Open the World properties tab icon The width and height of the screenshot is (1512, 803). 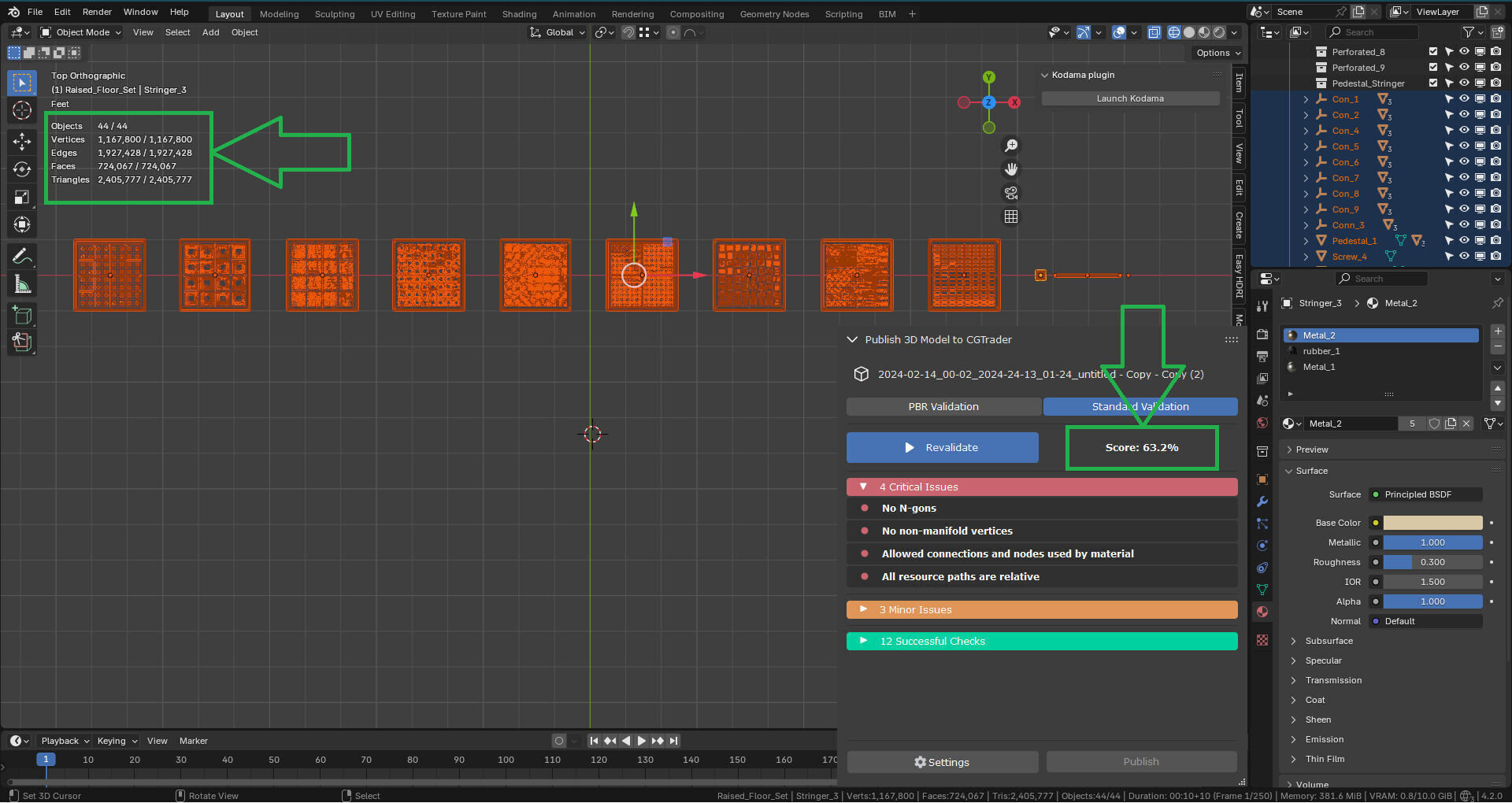[x=1262, y=423]
